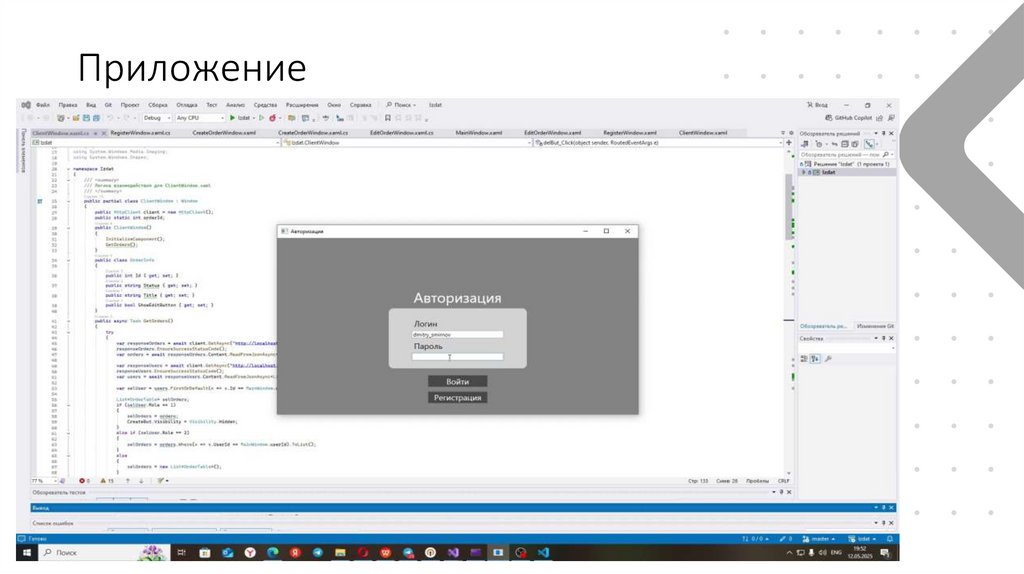This screenshot has height=574, width=1024.
Task: Toggle the pin on the Solution Explorer panel
Action: [884, 133]
